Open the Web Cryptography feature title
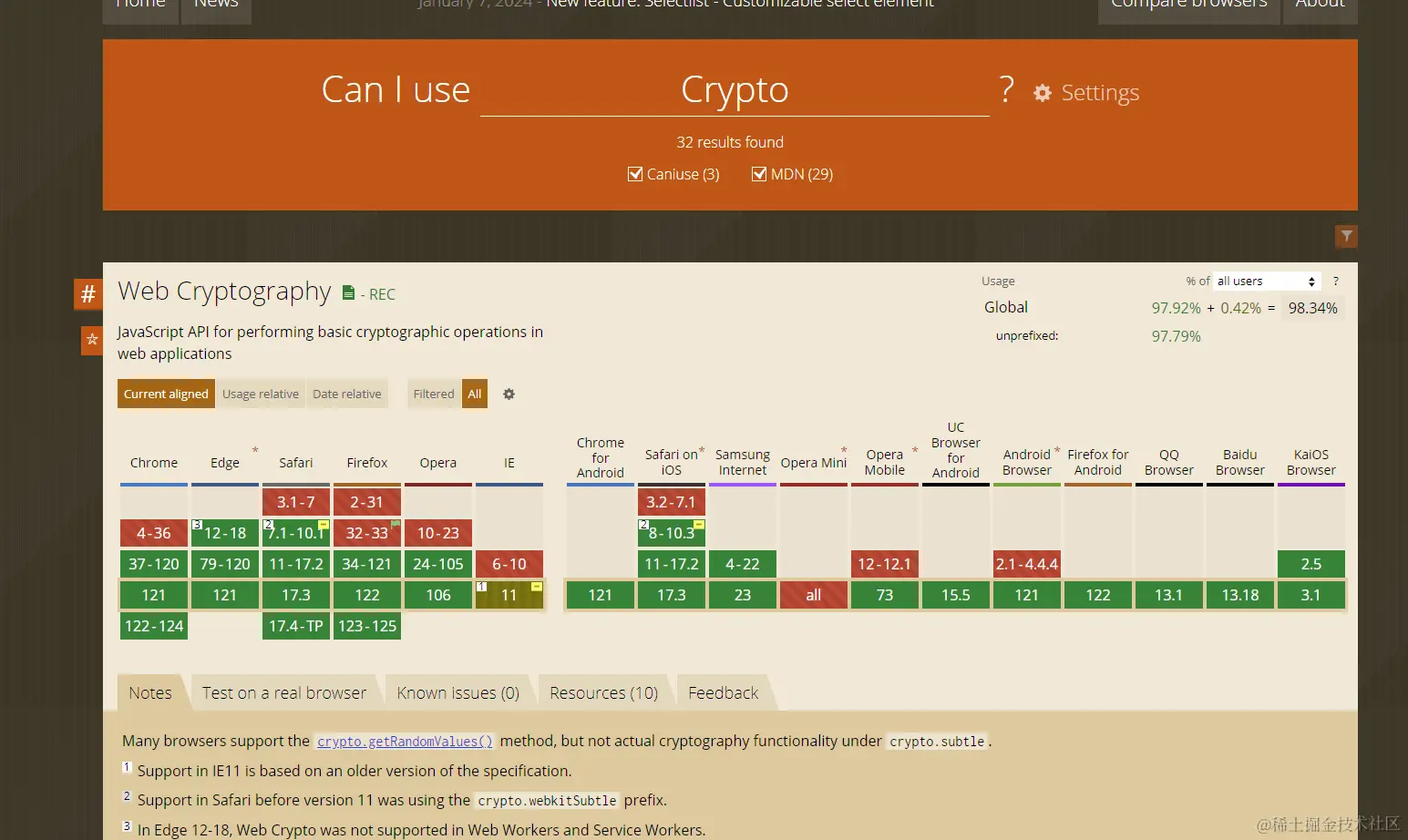 coord(224,291)
